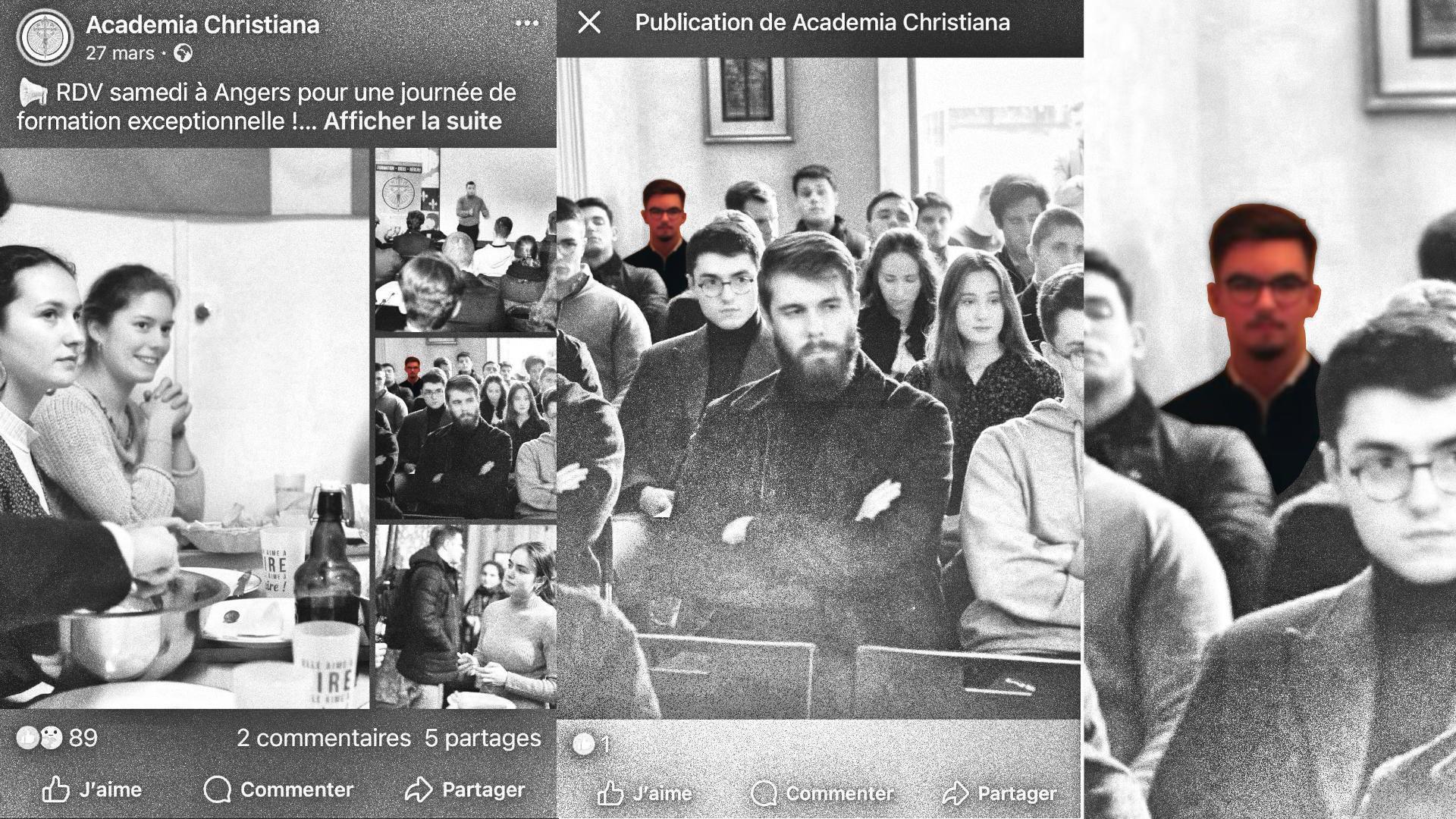The height and width of the screenshot is (819, 1456).
Task: Click Partager in the publication viewer
Action: 999,793
